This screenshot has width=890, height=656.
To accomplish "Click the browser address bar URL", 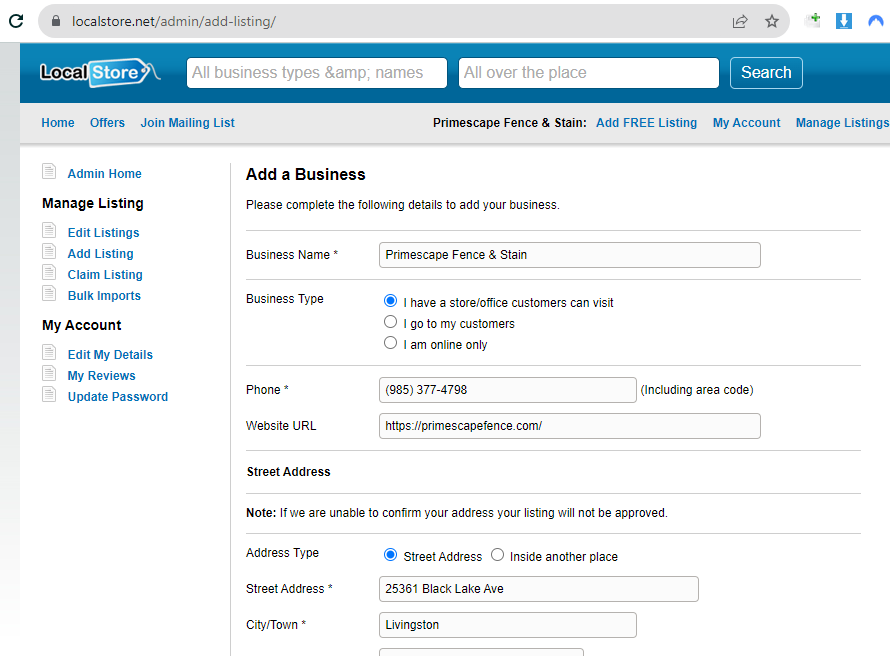I will coord(174,22).
